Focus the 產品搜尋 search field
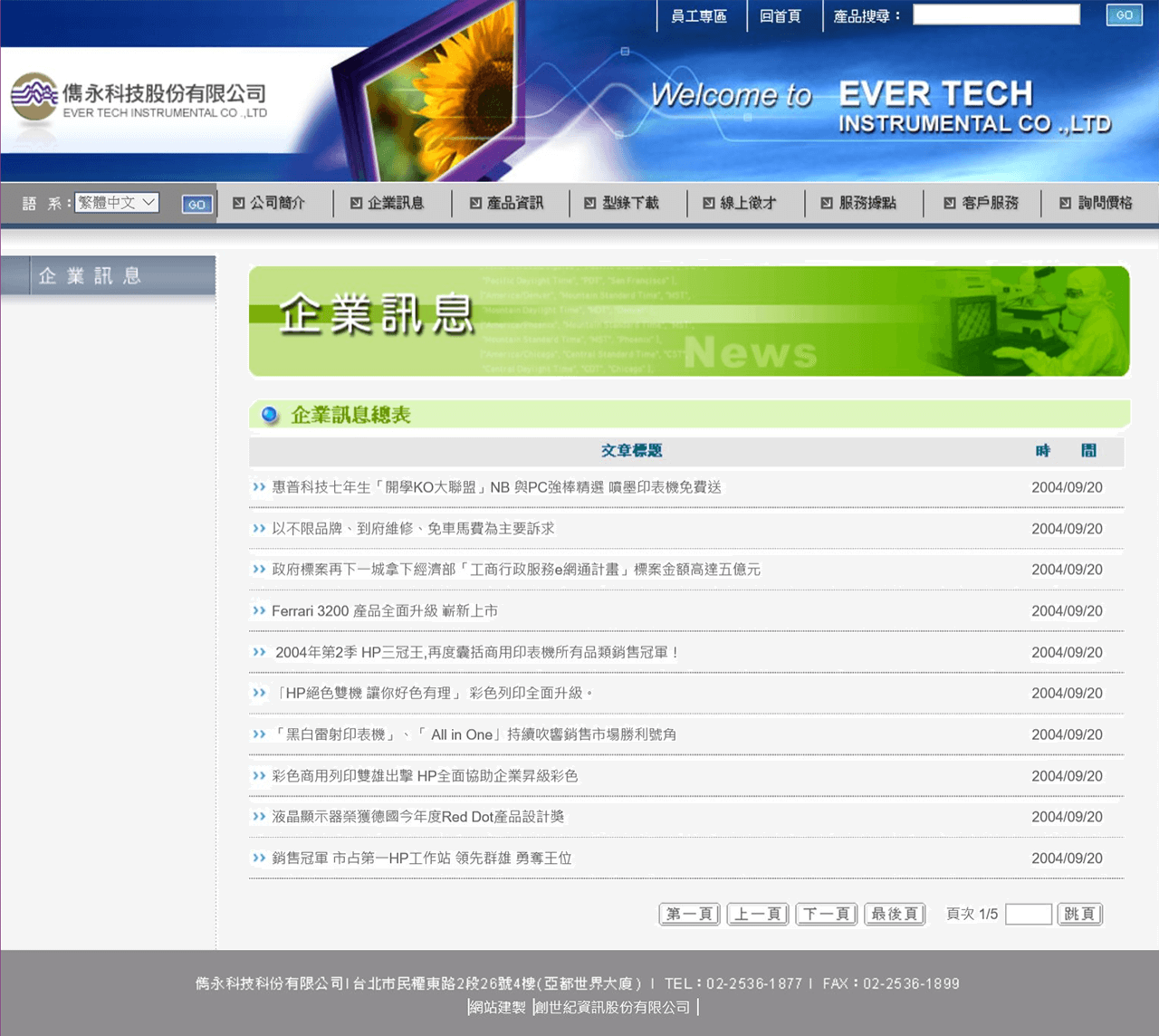Viewport: 1159px width, 1036px height. coord(996,14)
